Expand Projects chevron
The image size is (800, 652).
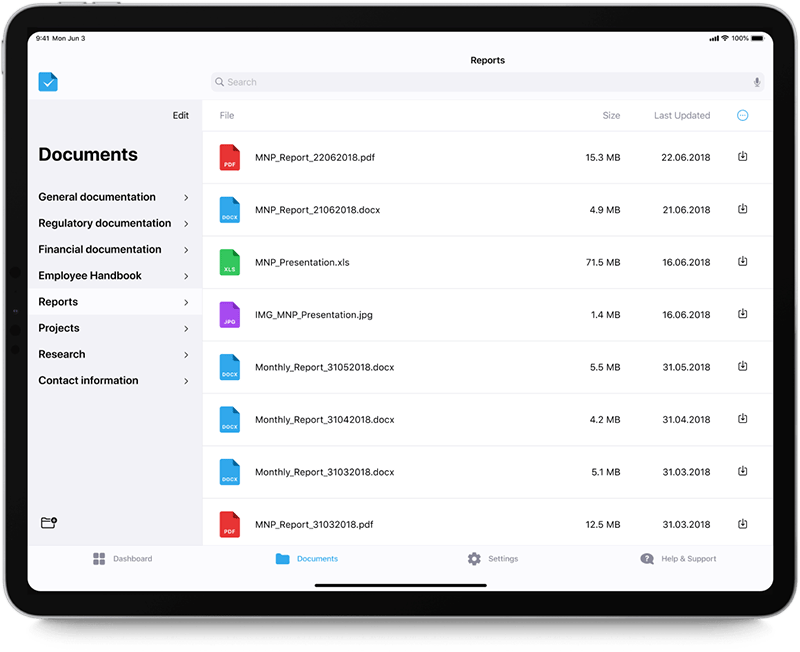pos(186,329)
